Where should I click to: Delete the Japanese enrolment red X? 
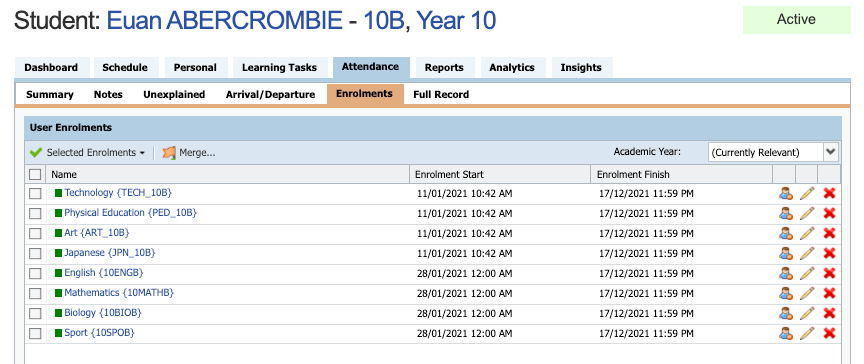point(829,253)
